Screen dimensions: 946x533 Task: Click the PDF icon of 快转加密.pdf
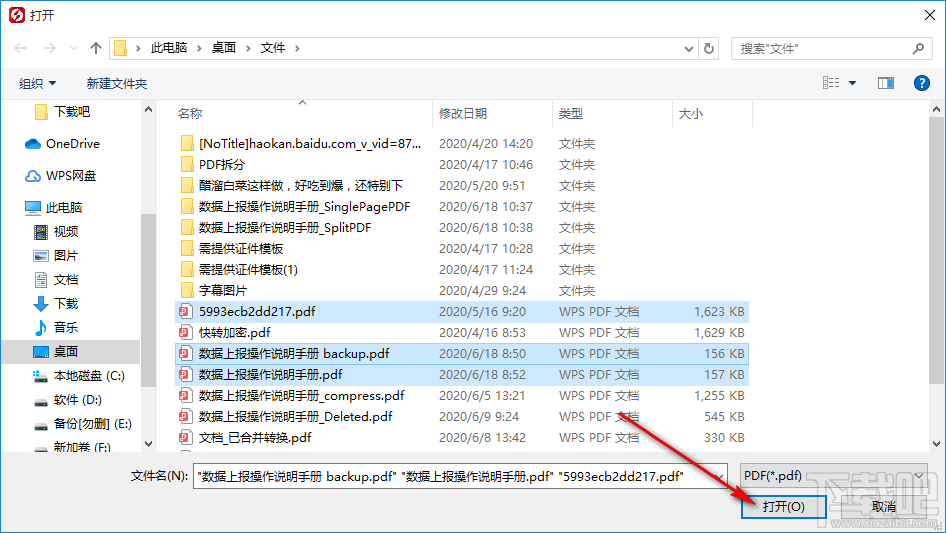tap(185, 333)
